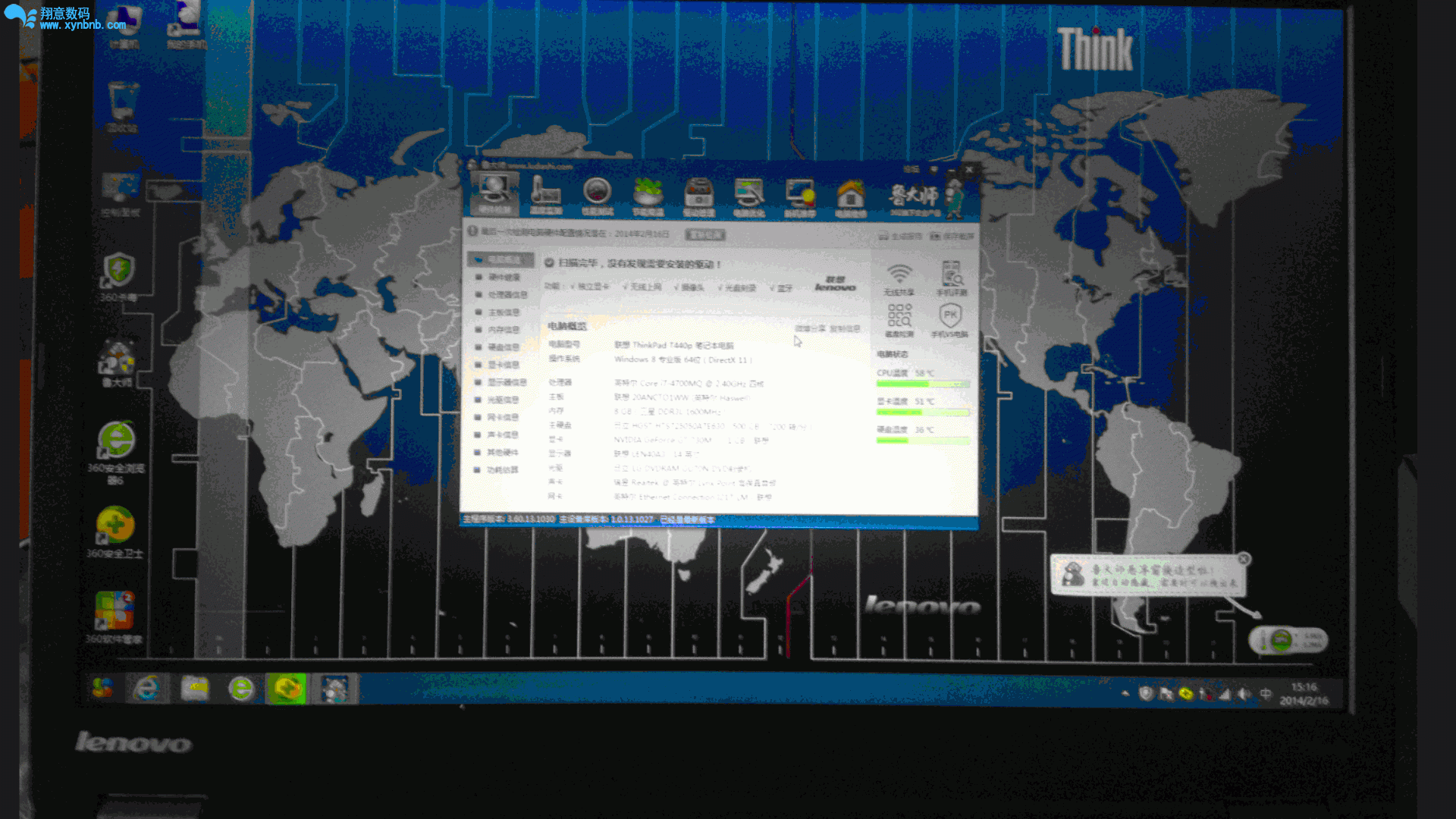
Task: Click the volume speaker tray icon
Action: point(1244,694)
